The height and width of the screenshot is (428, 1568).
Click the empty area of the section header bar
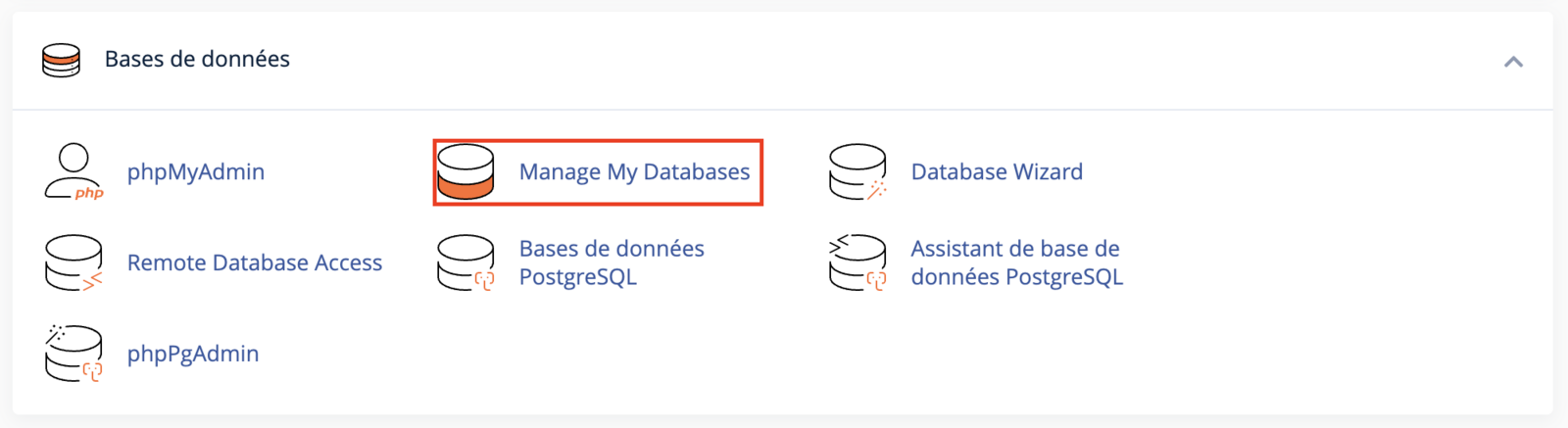882,60
